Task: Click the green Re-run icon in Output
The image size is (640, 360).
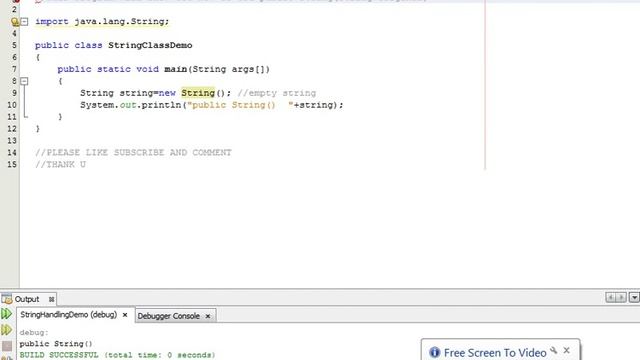Action: coord(7,314)
